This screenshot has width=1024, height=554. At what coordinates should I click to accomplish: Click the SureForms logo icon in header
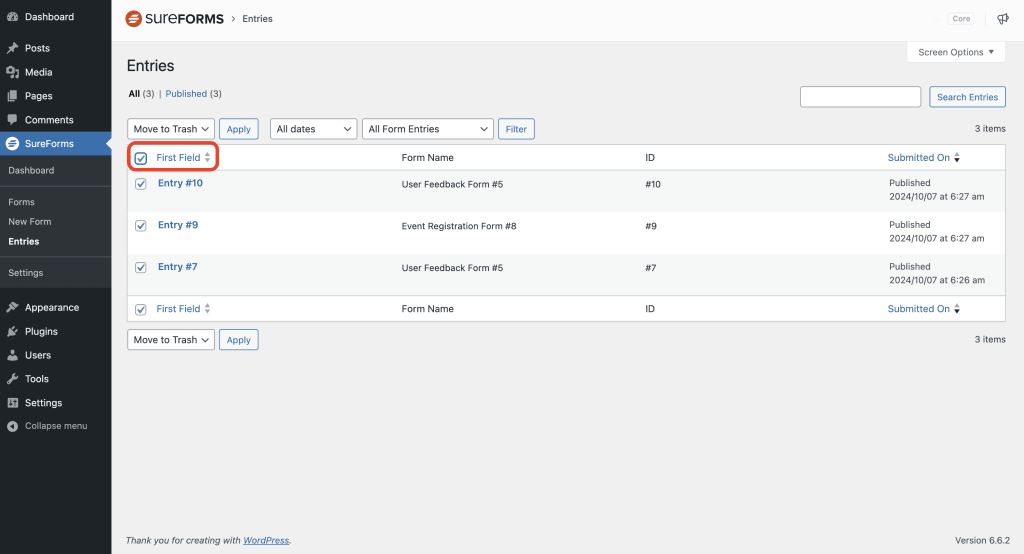[x=133, y=19]
